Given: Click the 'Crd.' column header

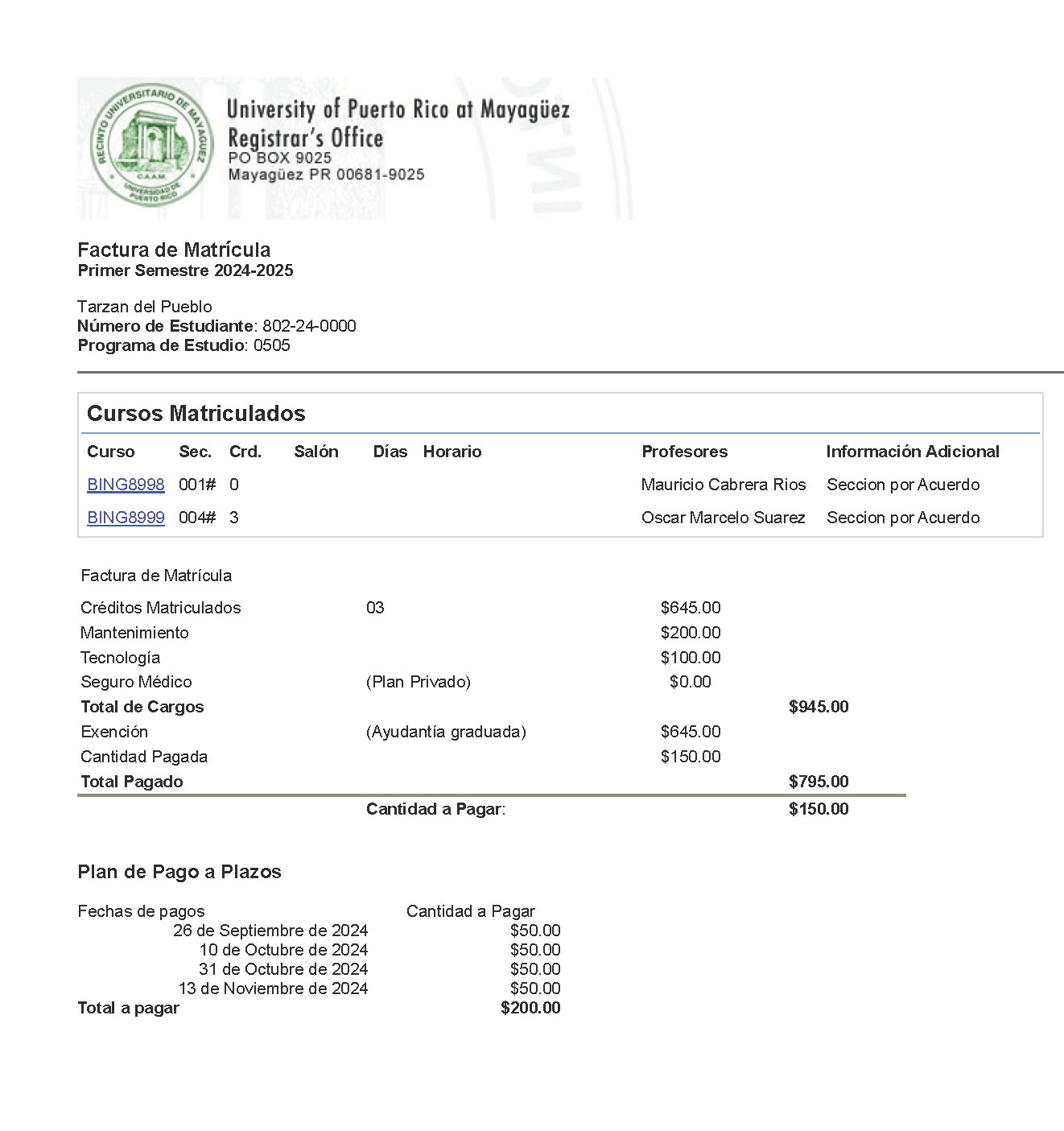Looking at the screenshot, I should click(x=245, y=452).
